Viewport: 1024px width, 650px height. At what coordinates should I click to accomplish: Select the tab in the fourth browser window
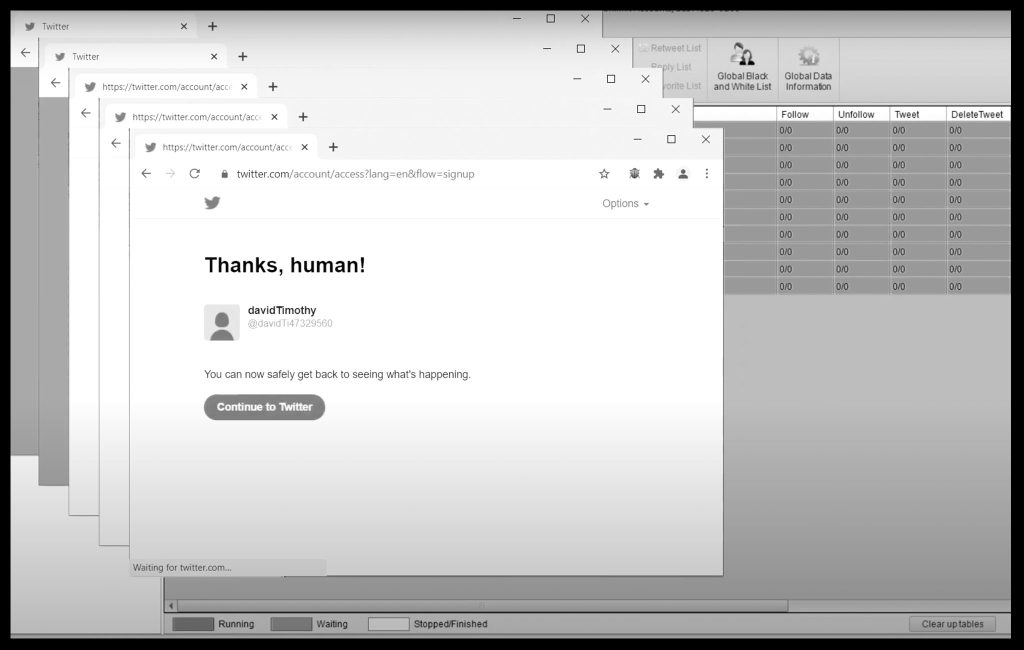(x=196, y=117)
